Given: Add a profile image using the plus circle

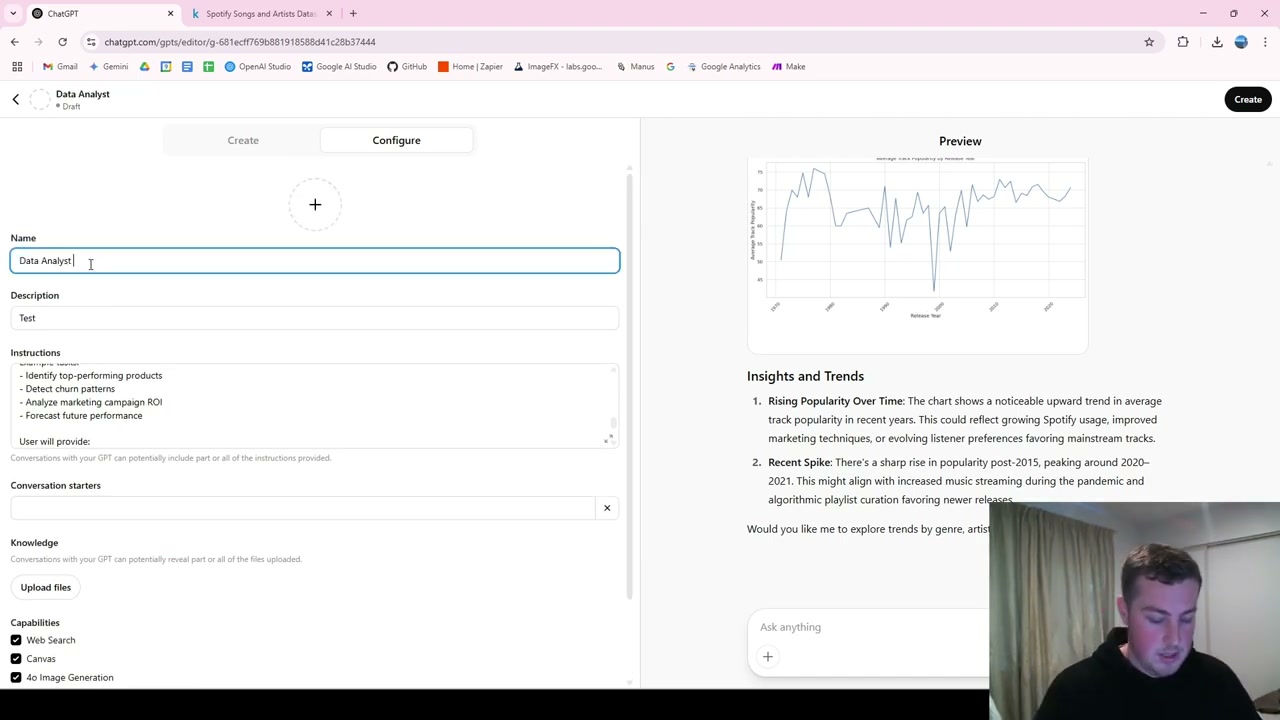Looking at the screenshot, I should point(315,204).
